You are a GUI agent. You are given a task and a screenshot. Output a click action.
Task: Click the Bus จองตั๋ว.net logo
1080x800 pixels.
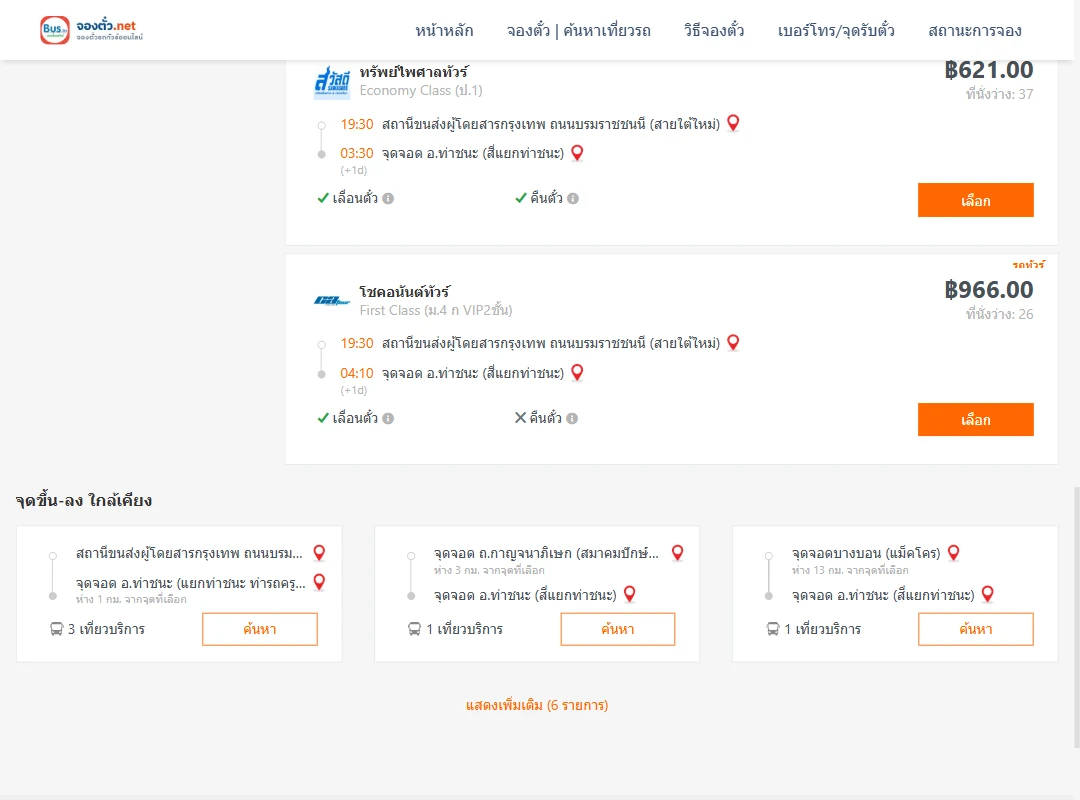pyautogui.click(x=92, y=30)
